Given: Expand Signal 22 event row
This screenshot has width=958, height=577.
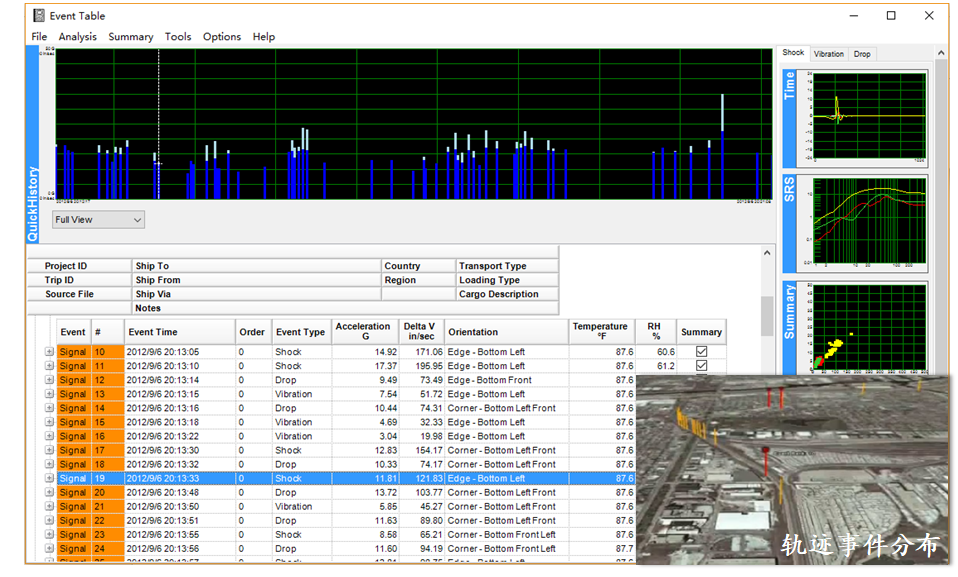Looking at the screenshot, I should (49, 521).
